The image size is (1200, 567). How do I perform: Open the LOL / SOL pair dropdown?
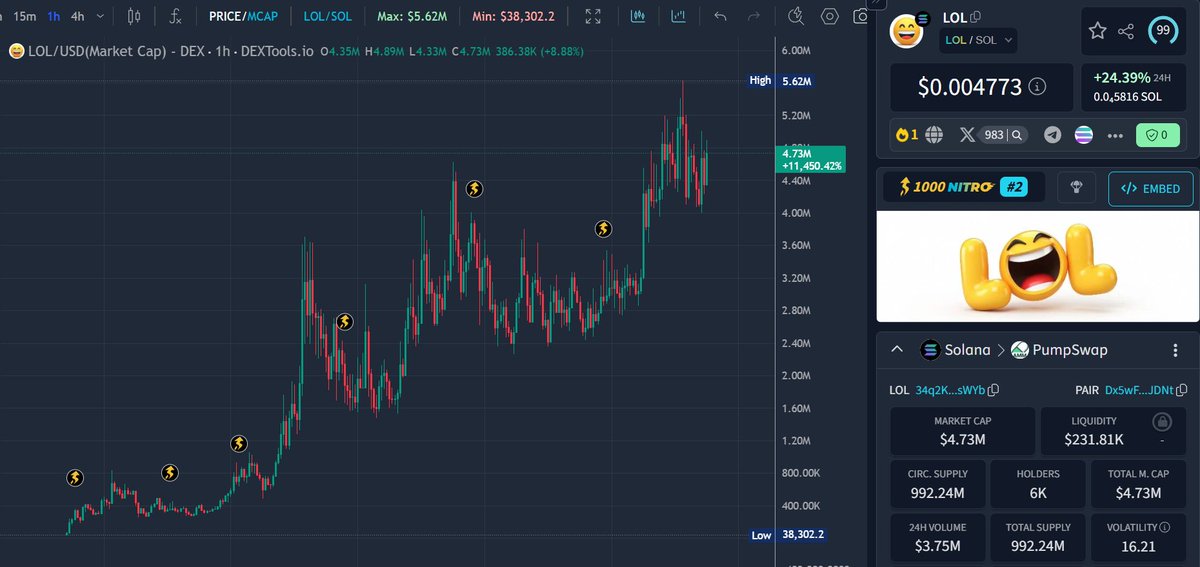click(977, 40)
